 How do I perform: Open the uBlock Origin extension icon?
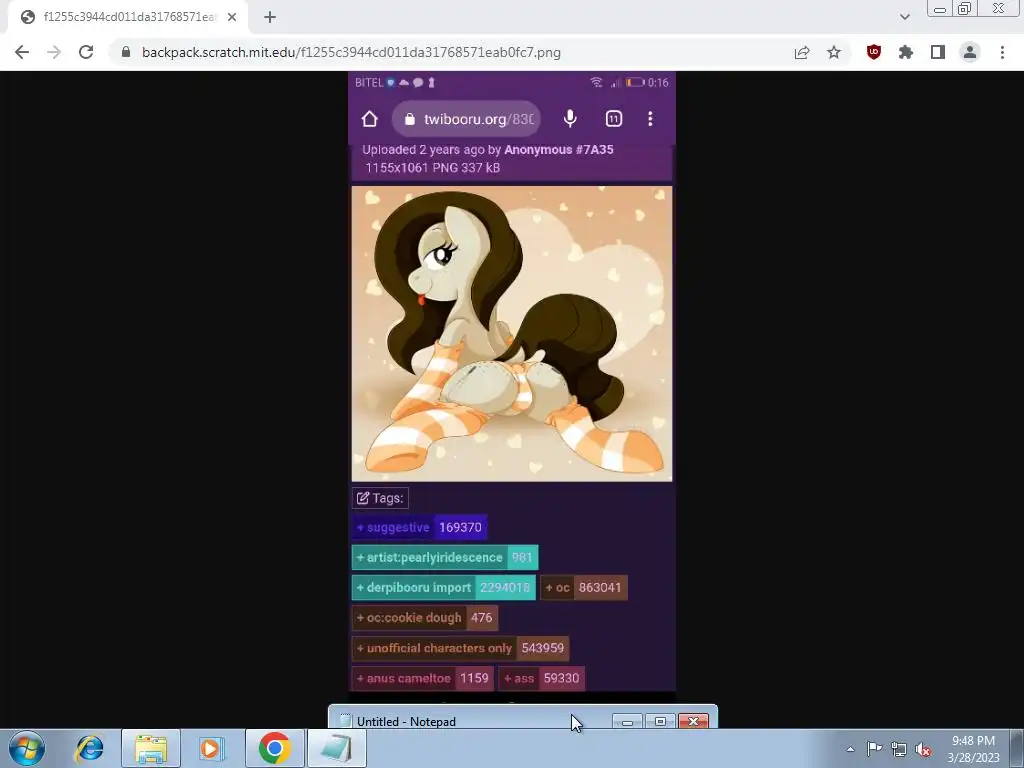(x=873, y=52)
